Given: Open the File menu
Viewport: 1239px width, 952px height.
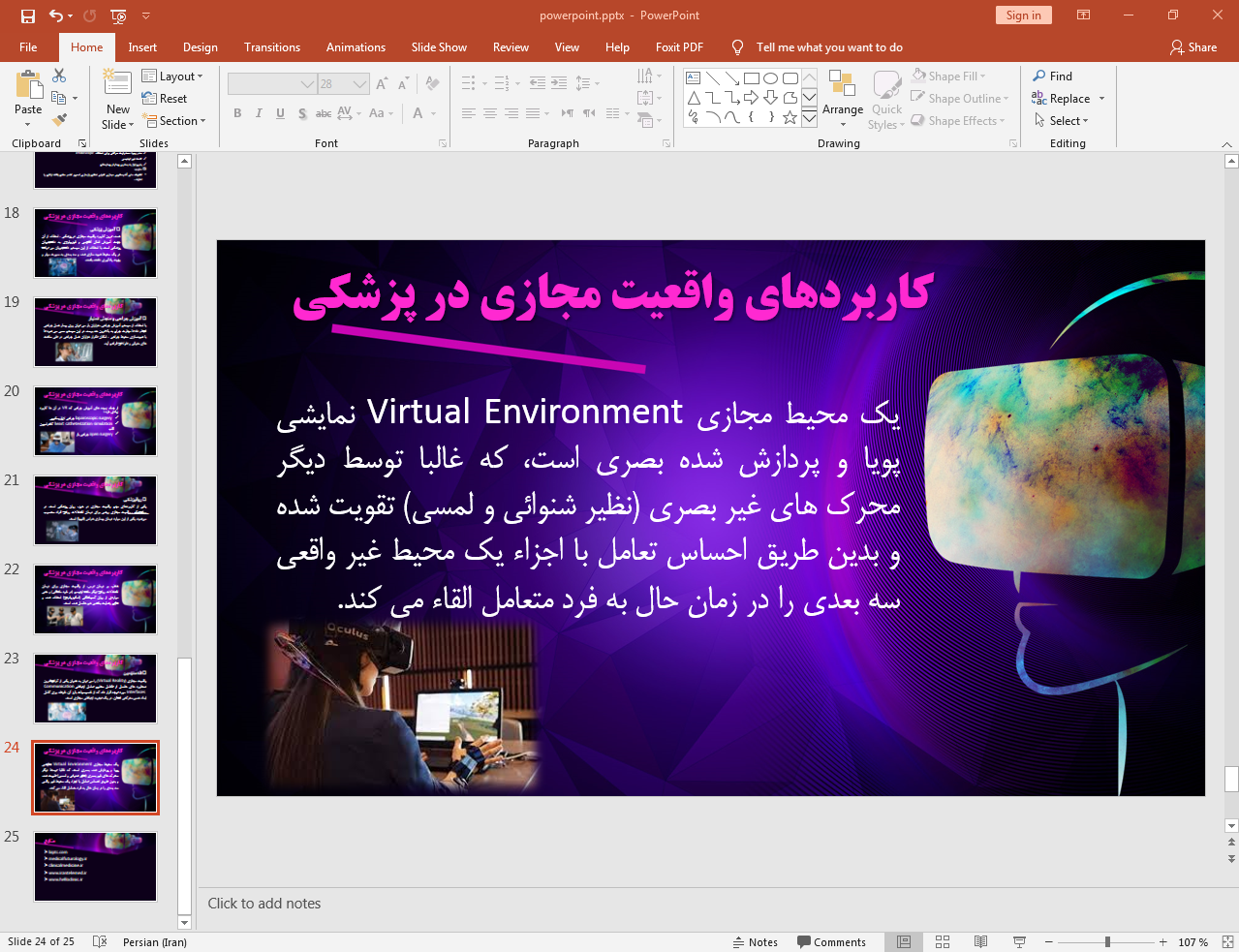Looking at the screenshot, I should click(28, 47).
